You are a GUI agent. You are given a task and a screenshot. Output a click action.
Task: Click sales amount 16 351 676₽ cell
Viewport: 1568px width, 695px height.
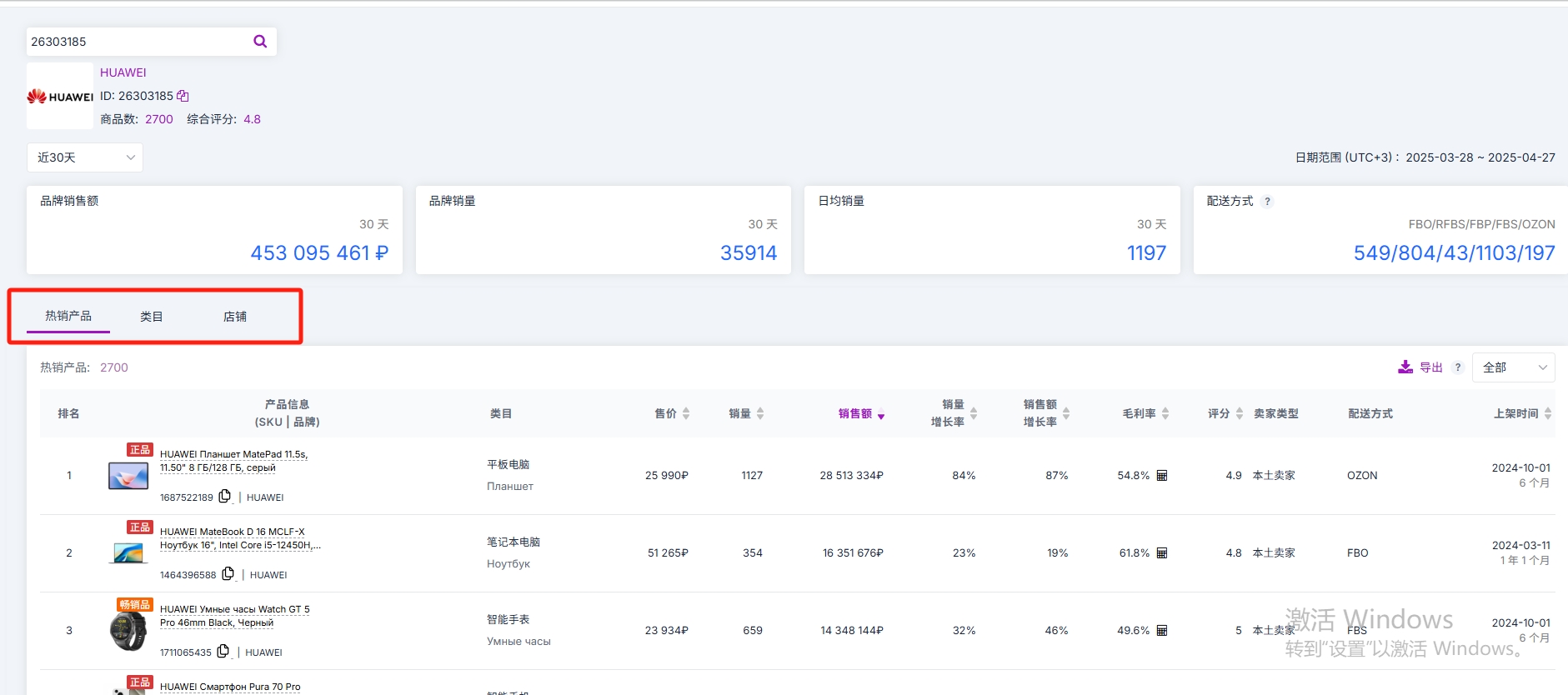click(x=853, y=552)
